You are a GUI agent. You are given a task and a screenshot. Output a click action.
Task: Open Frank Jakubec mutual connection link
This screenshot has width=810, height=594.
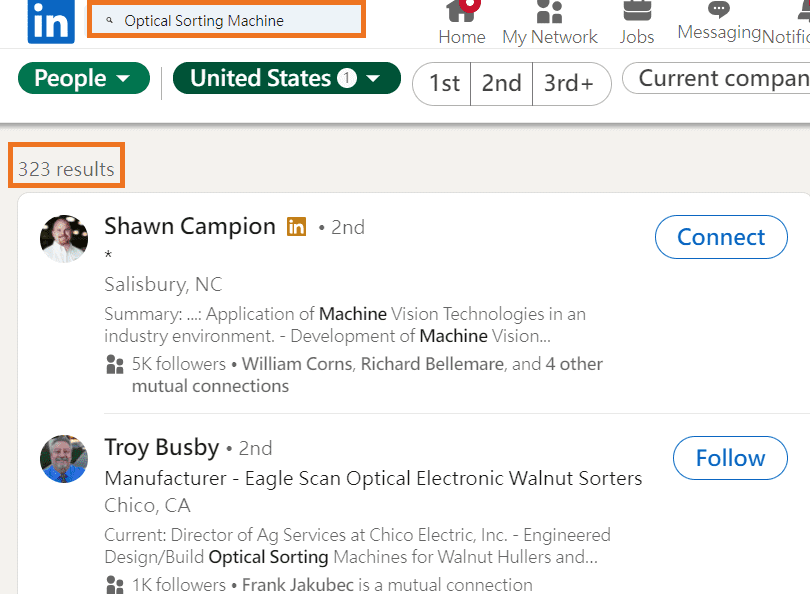click(x=298, y=585)
